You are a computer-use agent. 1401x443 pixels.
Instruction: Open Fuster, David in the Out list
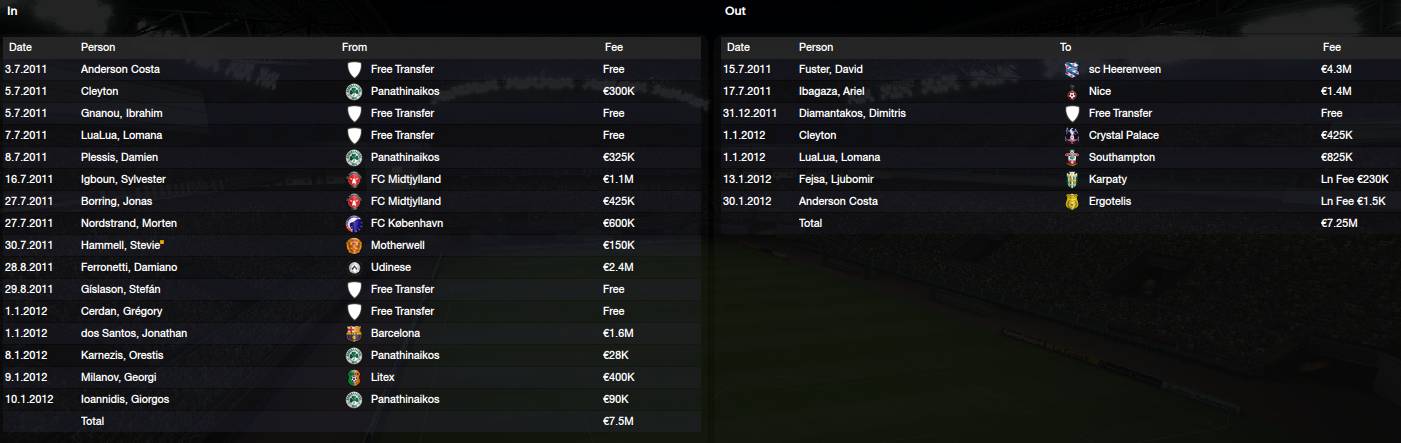831,69
